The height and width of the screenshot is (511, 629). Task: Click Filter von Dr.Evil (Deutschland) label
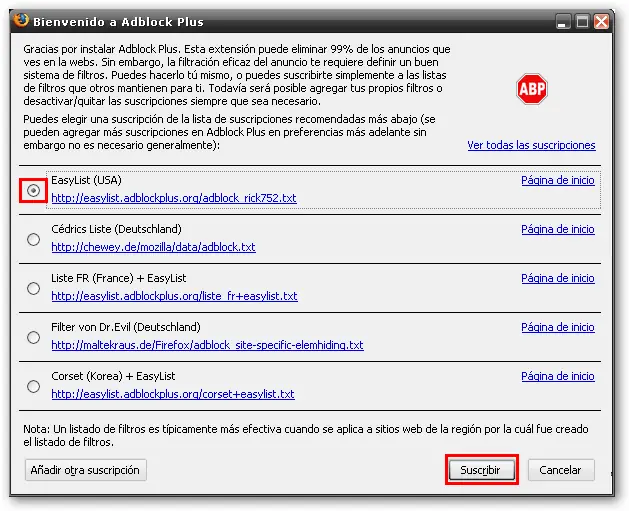click(126, 327)
